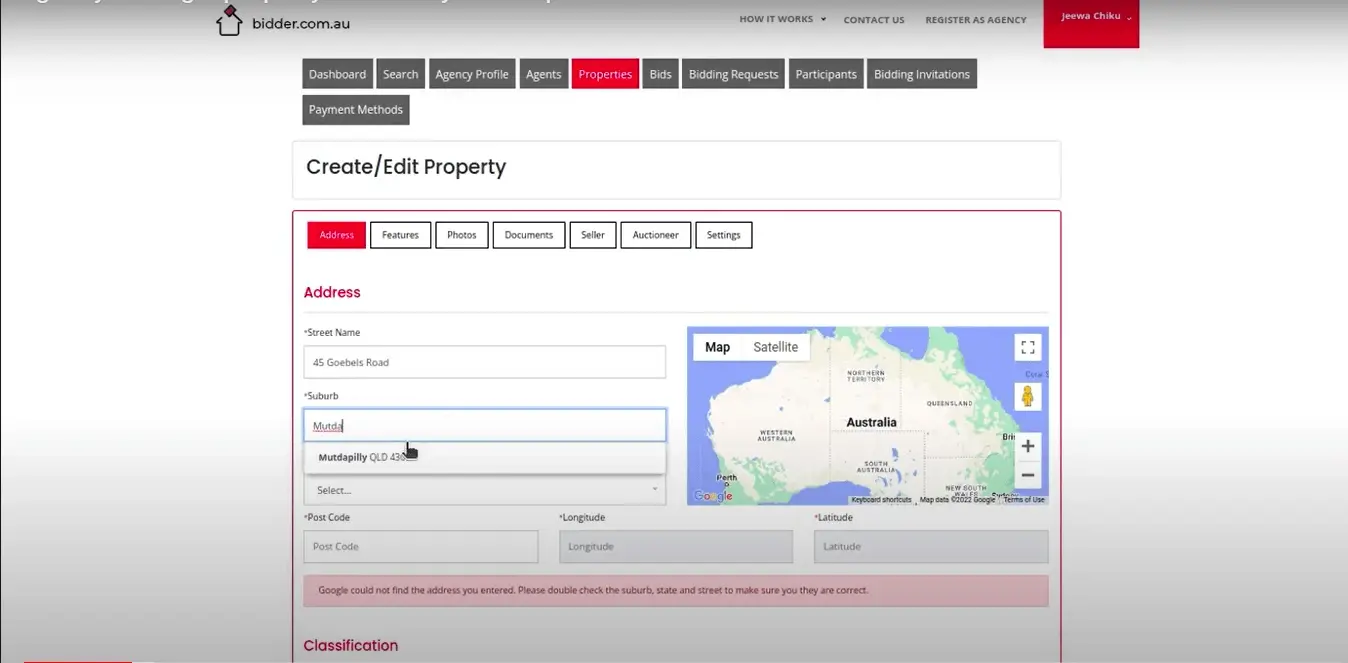Click the Street Name input field
This screenshot has width=1348, height=663.
[x=484, y=362]
